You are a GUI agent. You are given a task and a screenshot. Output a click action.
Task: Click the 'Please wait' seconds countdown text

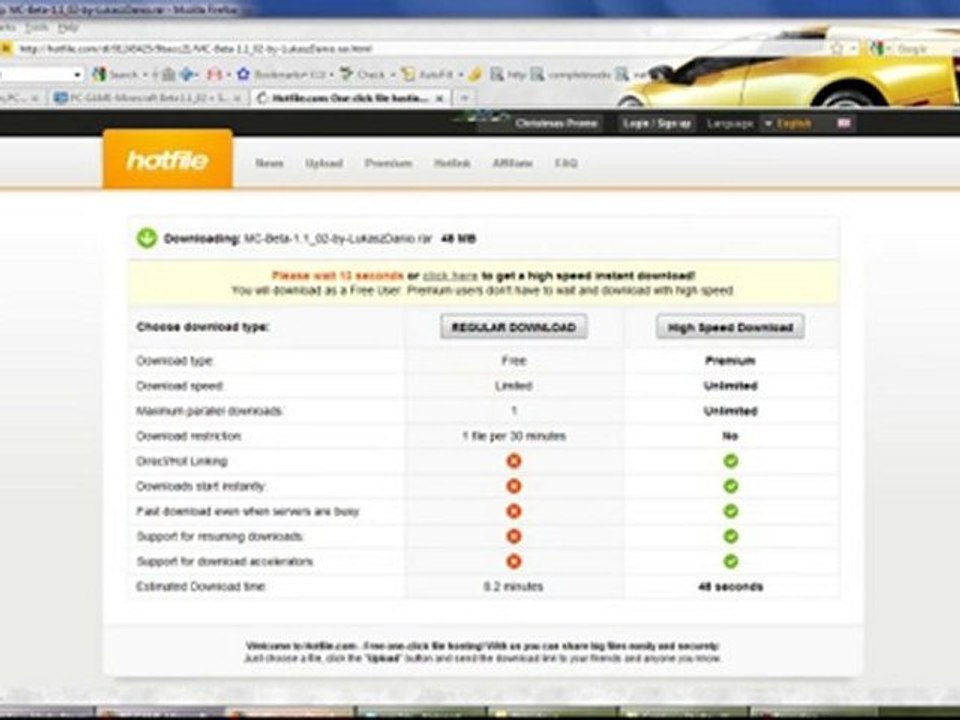point(337,276)
